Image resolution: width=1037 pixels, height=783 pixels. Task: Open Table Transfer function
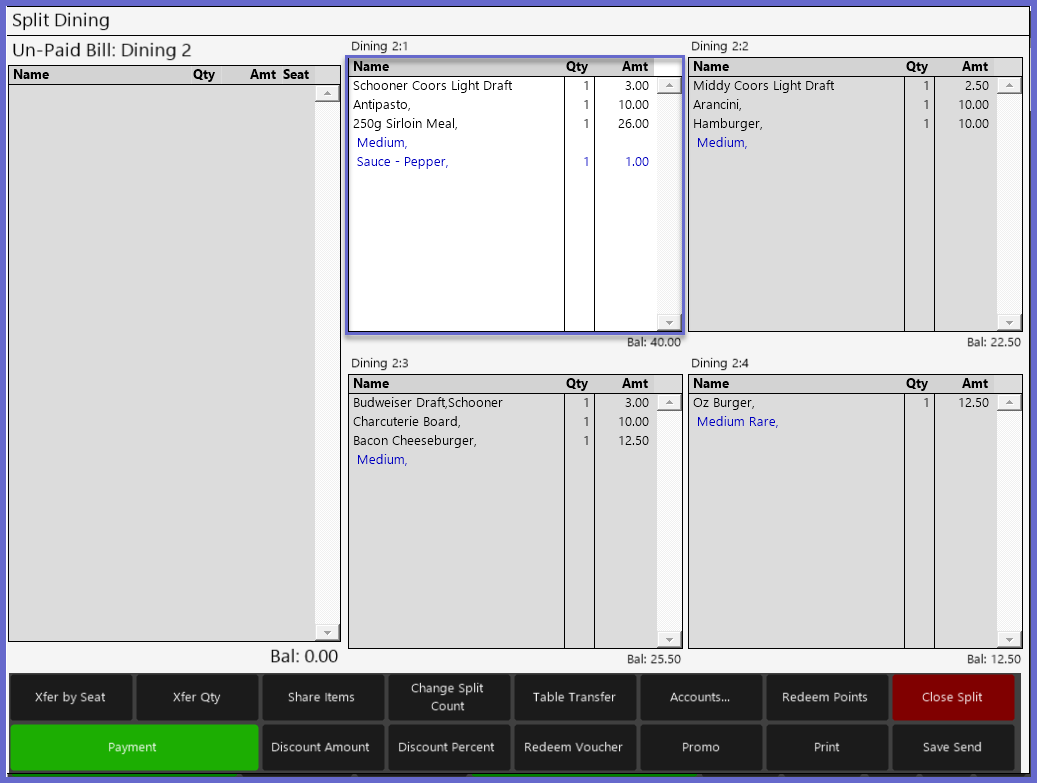tap(574, 697)
